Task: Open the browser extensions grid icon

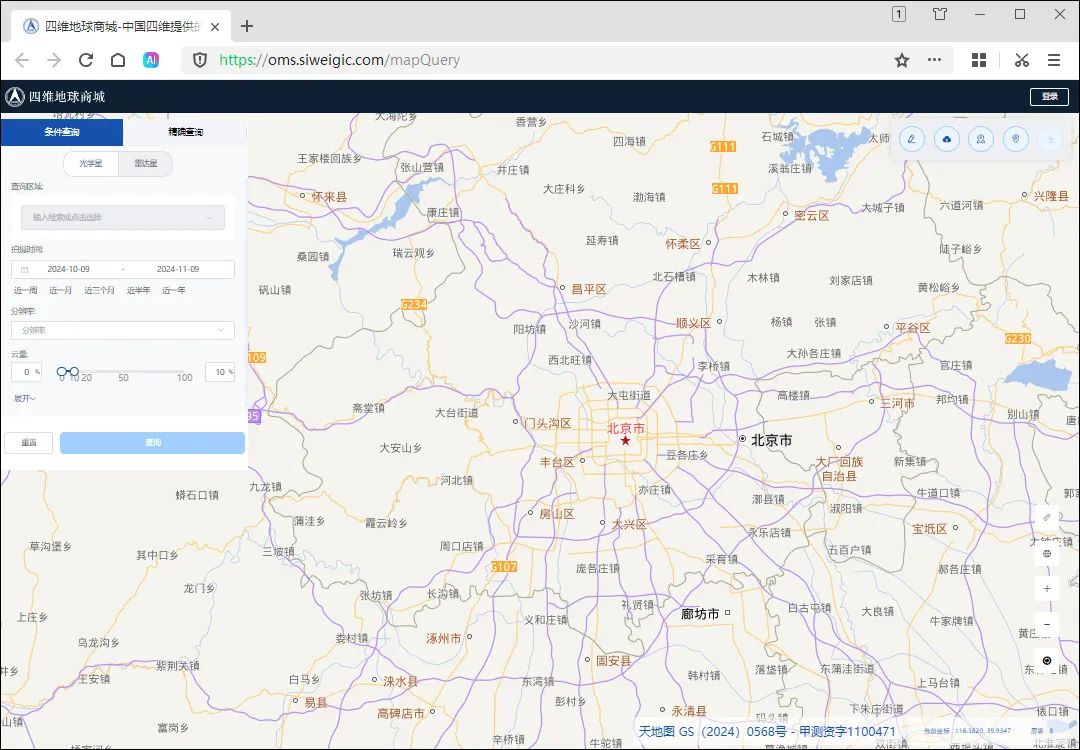Action: 979,60
